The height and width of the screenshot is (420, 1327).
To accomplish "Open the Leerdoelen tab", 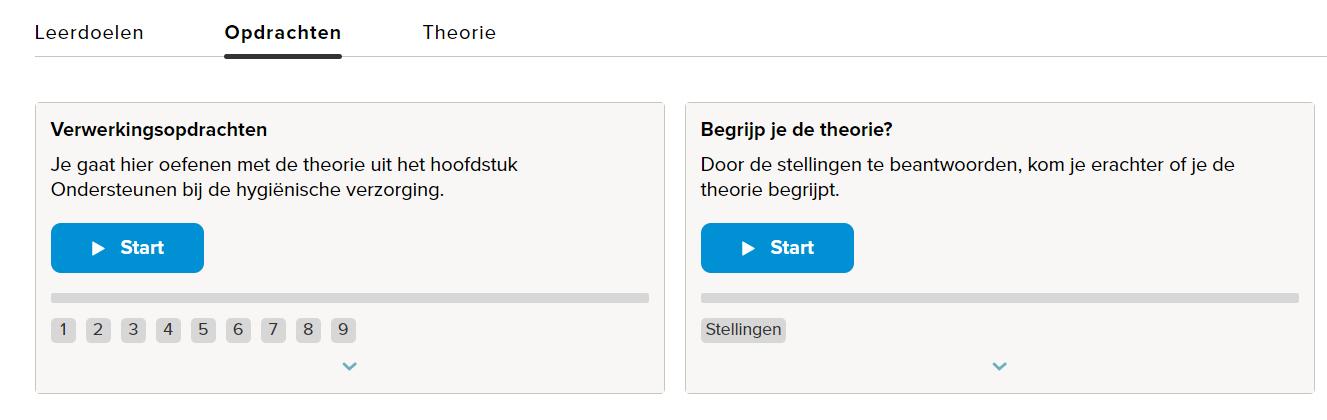I will pos(89,33).
